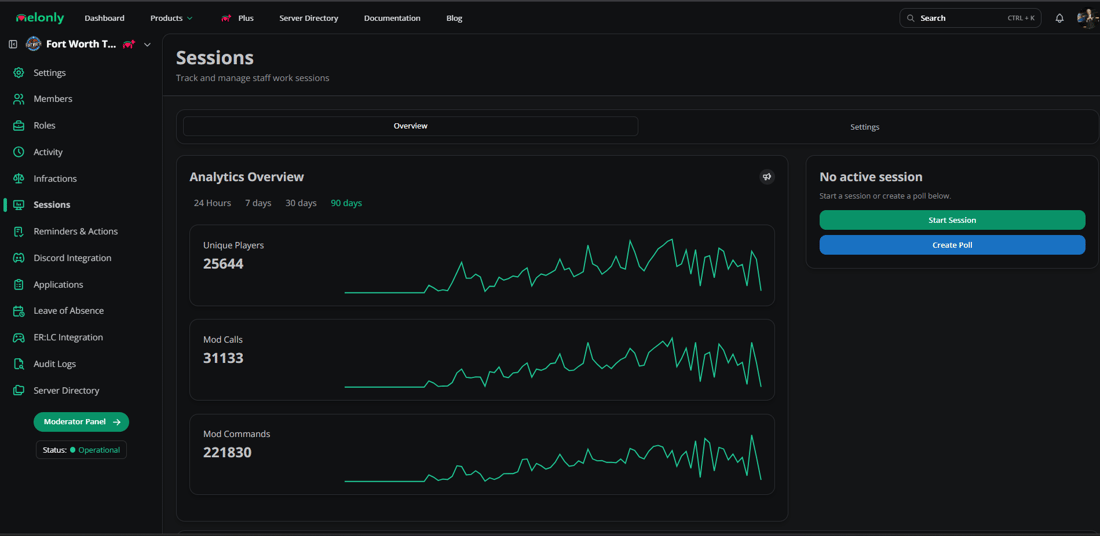Click the Operational status indicator
This screenshot has height=536, width=1100.
pyautogui.click(x=81, y=450)
